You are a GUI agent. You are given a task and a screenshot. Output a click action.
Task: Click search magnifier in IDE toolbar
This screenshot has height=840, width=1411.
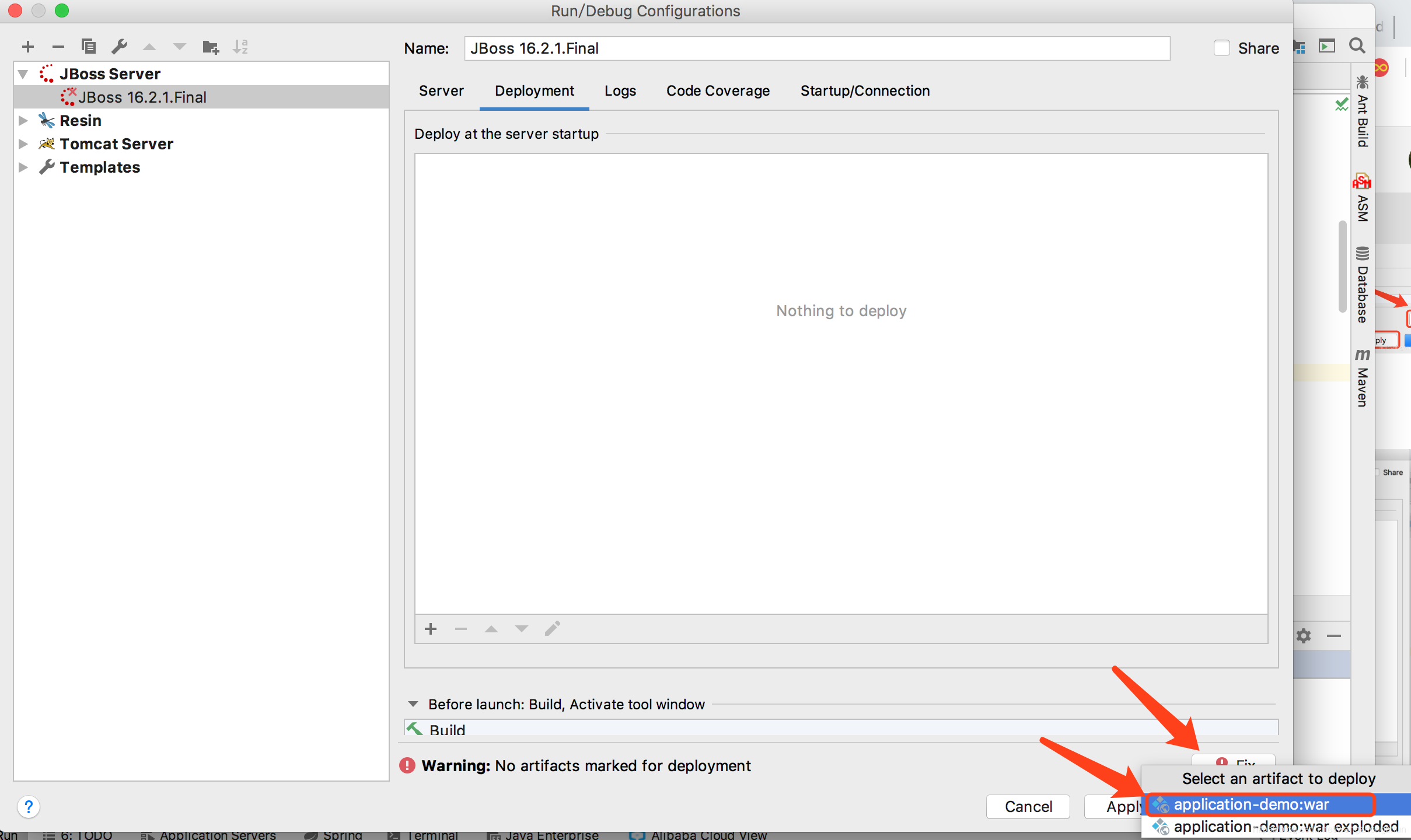pyautogui.click(x=1357, y=46)
